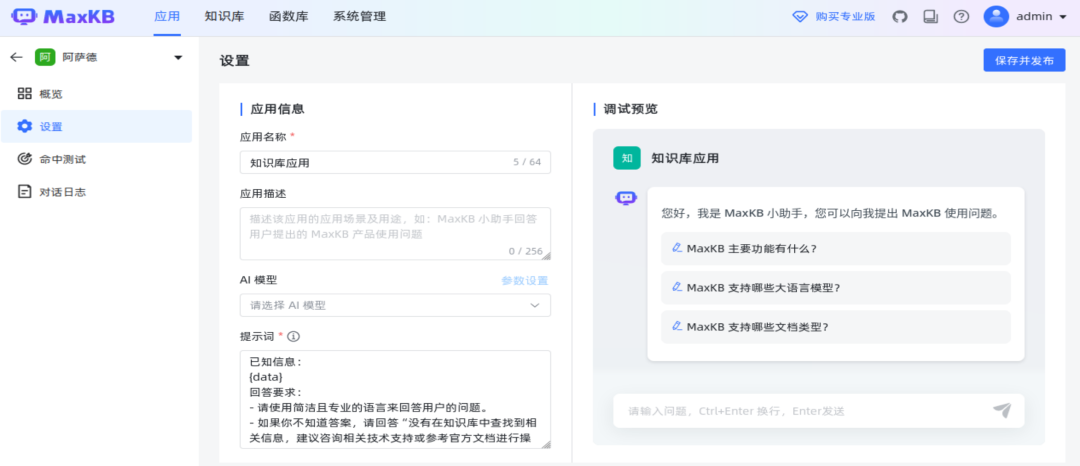Click the 应用描述 resize handle

tap(546, 256)
